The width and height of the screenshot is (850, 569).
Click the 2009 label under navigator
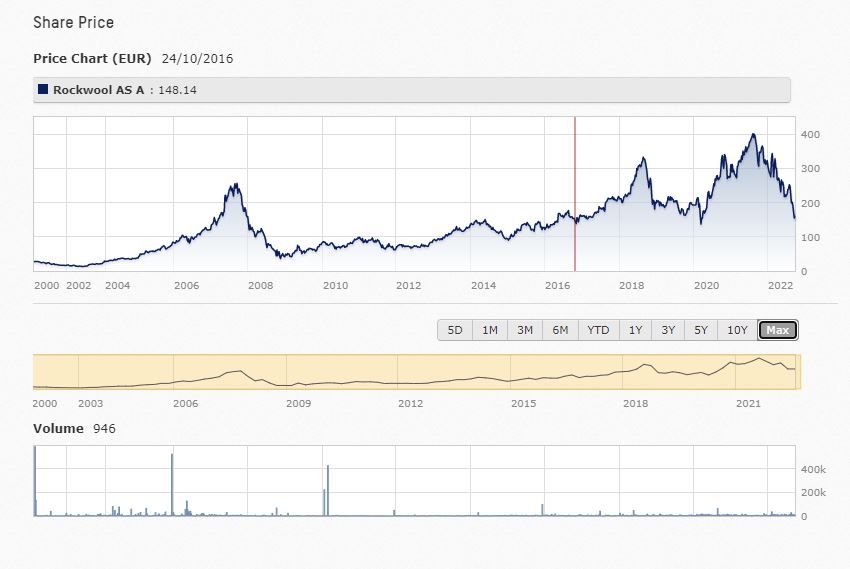(298, 403)
